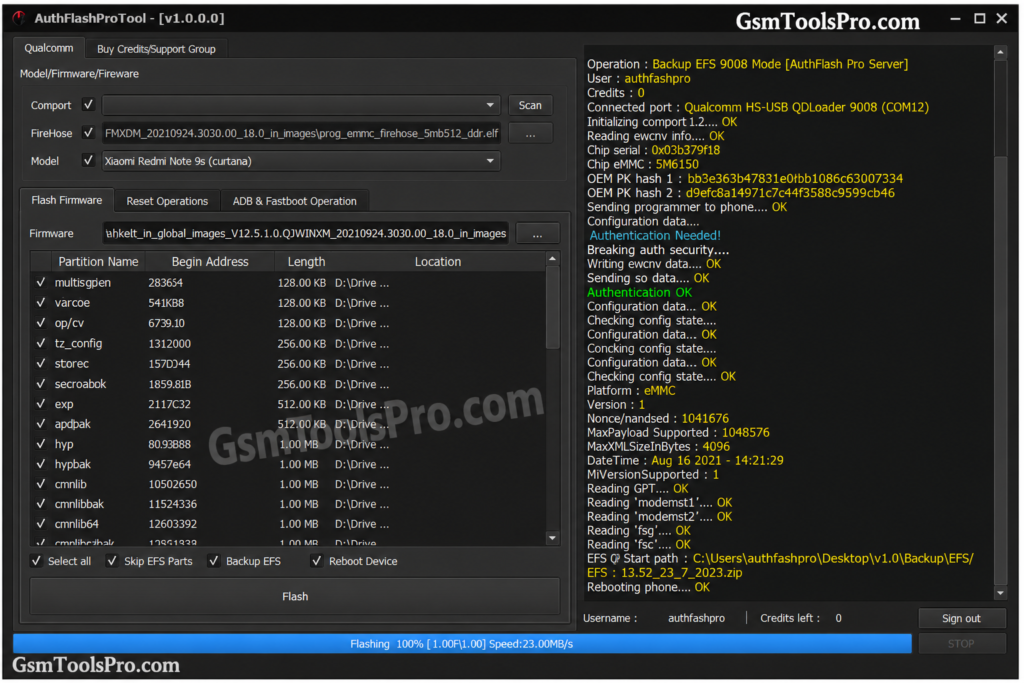1024x683 pixels.
Task: Toggle the FireHose checkbox
Action: pyautogui.click(x=88, y=133)
